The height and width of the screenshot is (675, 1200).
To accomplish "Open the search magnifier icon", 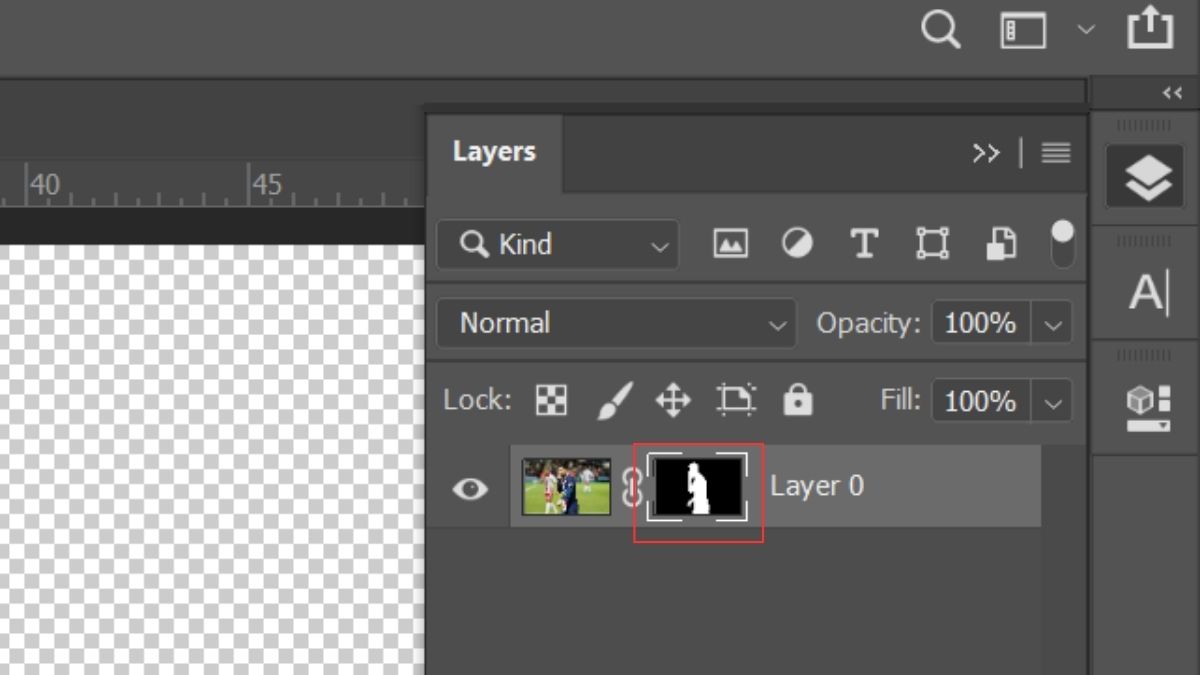I will tap(940, 30).
